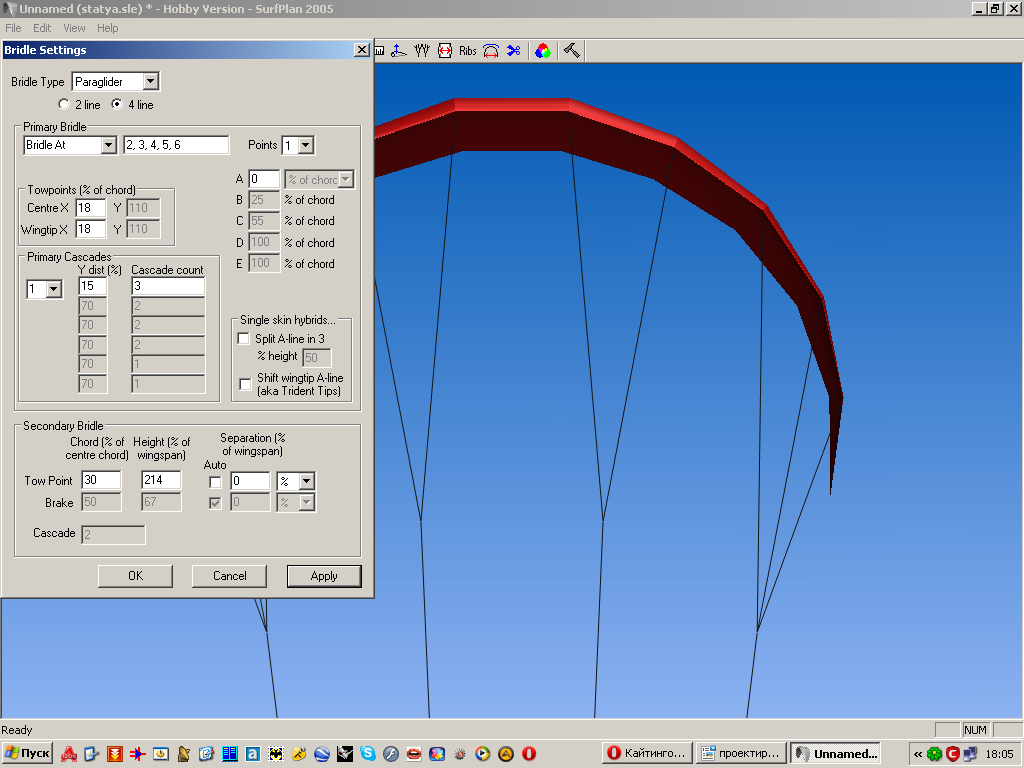Click the Cancel button

tap(229, 576)
